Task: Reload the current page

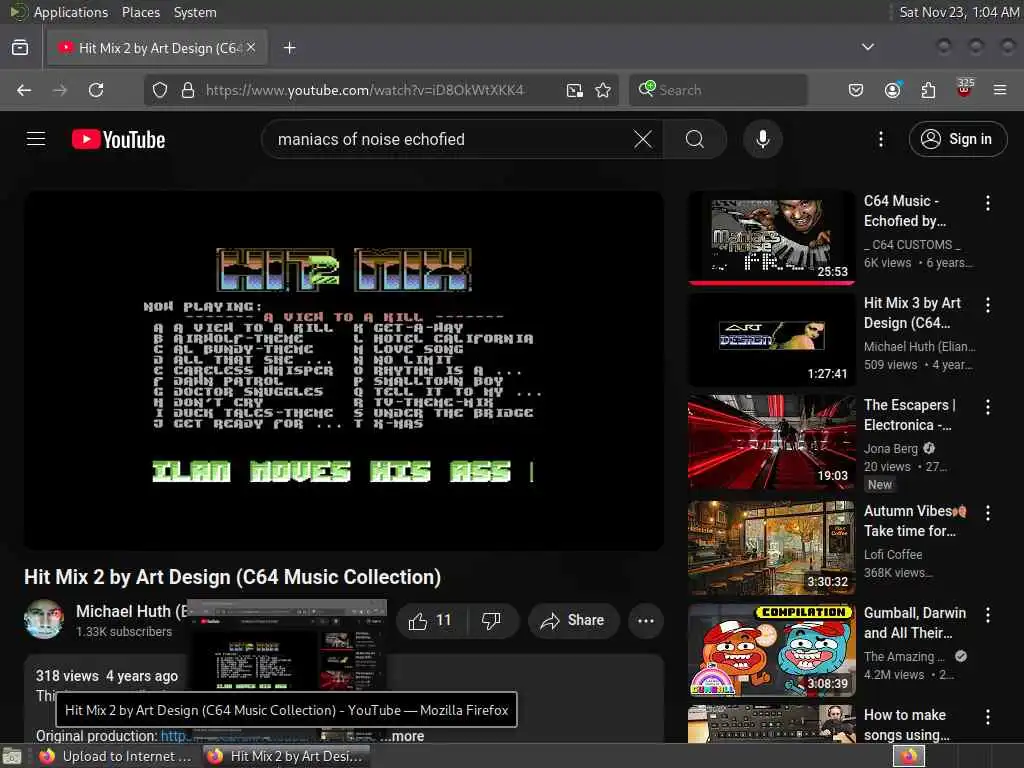Action: 96,90
